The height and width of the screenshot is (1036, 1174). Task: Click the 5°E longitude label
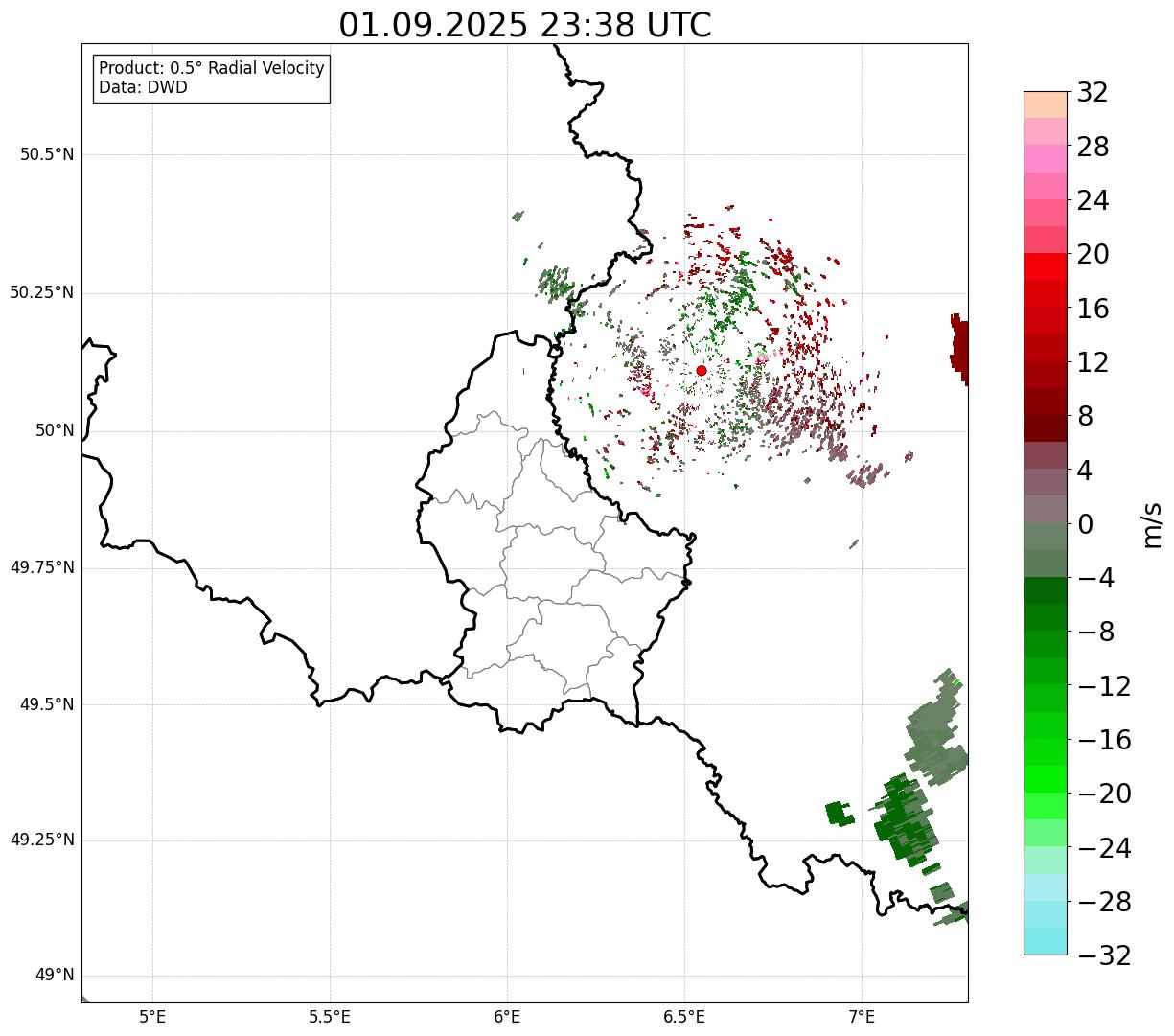point(153,1017)
